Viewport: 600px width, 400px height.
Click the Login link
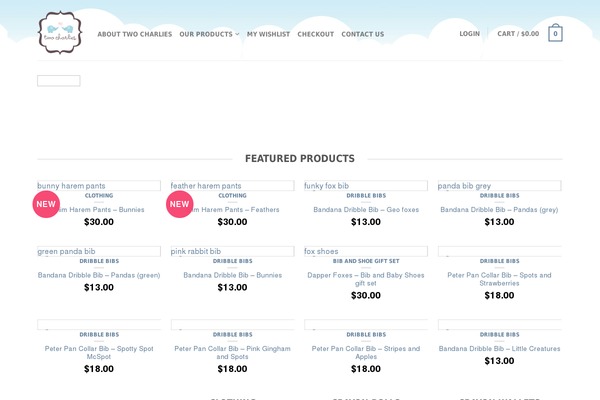coord(470,34)
